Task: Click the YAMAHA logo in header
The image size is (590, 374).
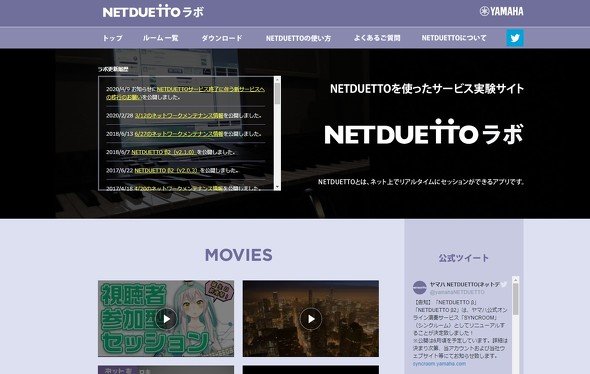Action: [502, 11]
